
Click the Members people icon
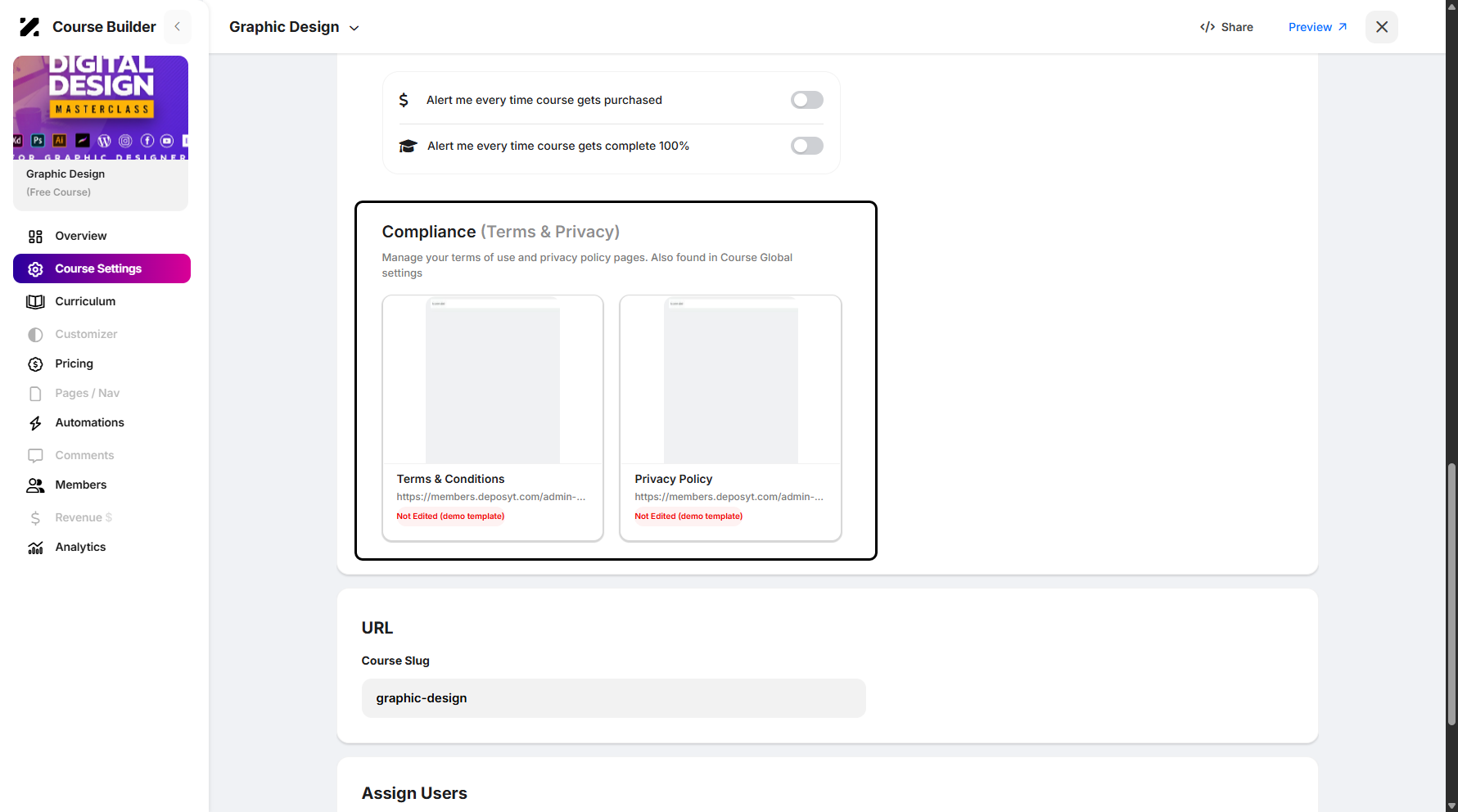click(x=35, y=485)
